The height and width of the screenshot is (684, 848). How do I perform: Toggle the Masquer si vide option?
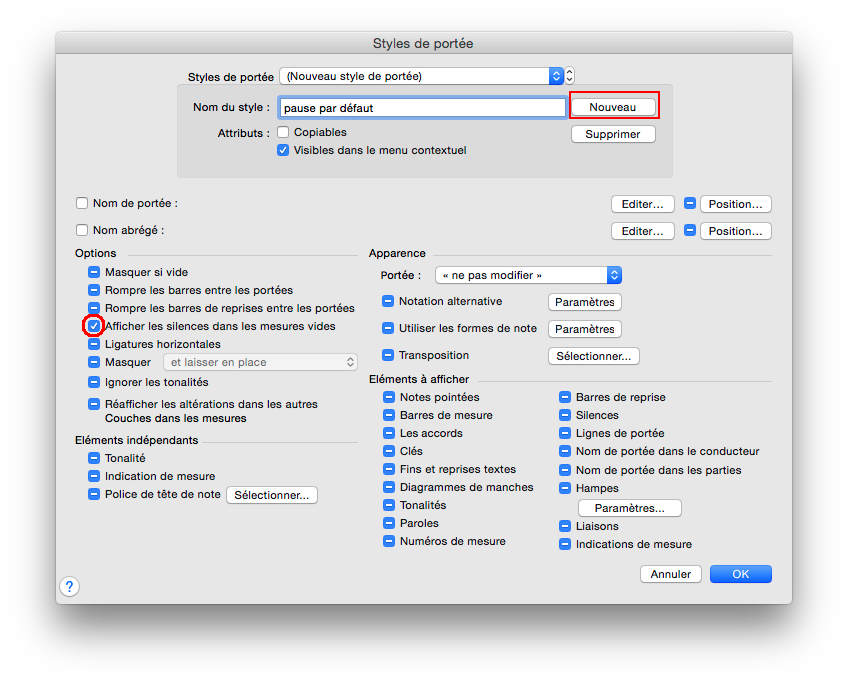coord(94,272)
